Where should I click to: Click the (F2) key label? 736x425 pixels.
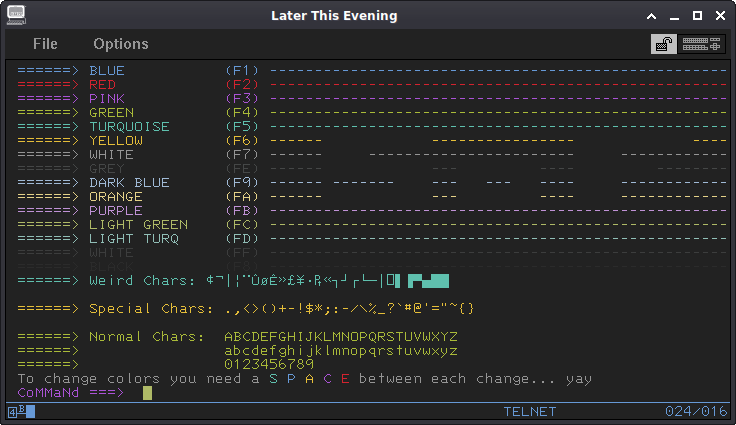tap(242, 85)
